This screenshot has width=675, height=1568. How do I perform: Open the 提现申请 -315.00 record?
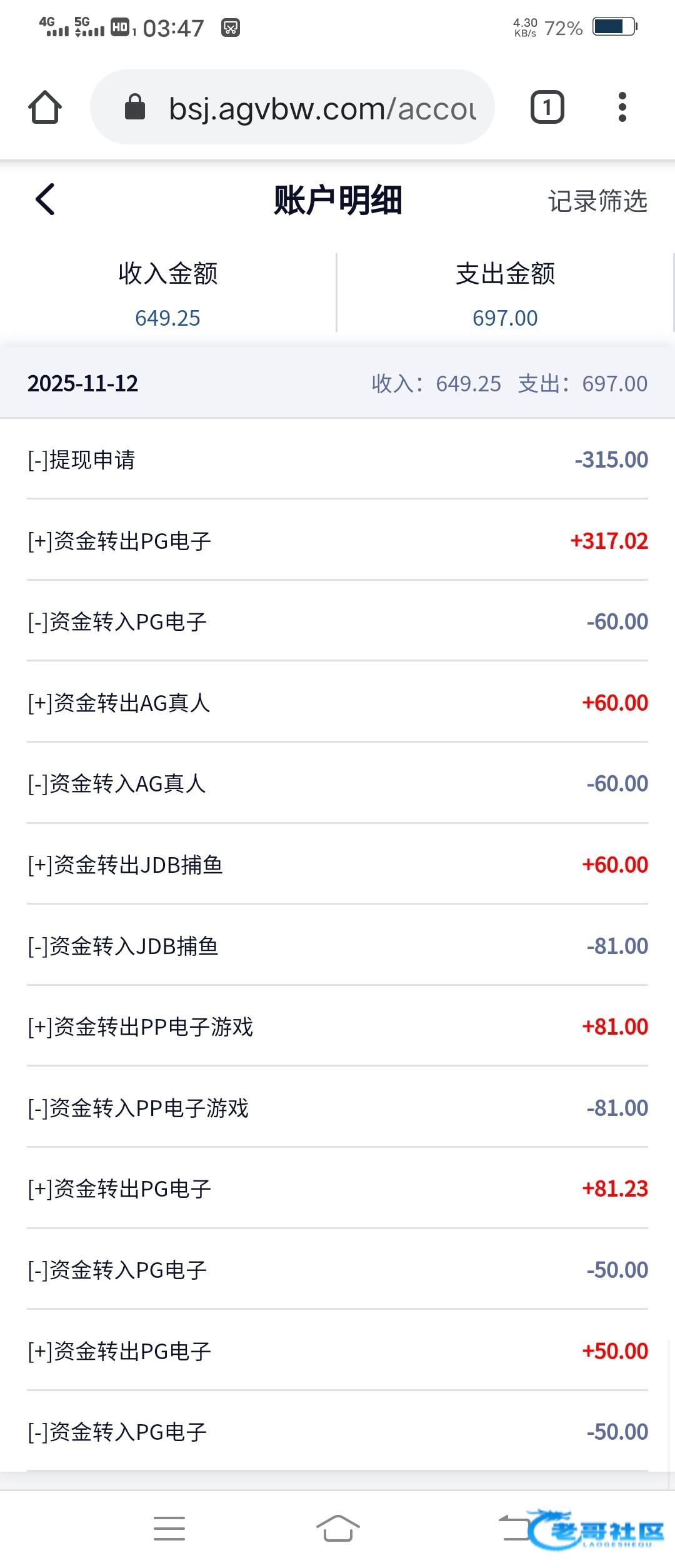337,460
